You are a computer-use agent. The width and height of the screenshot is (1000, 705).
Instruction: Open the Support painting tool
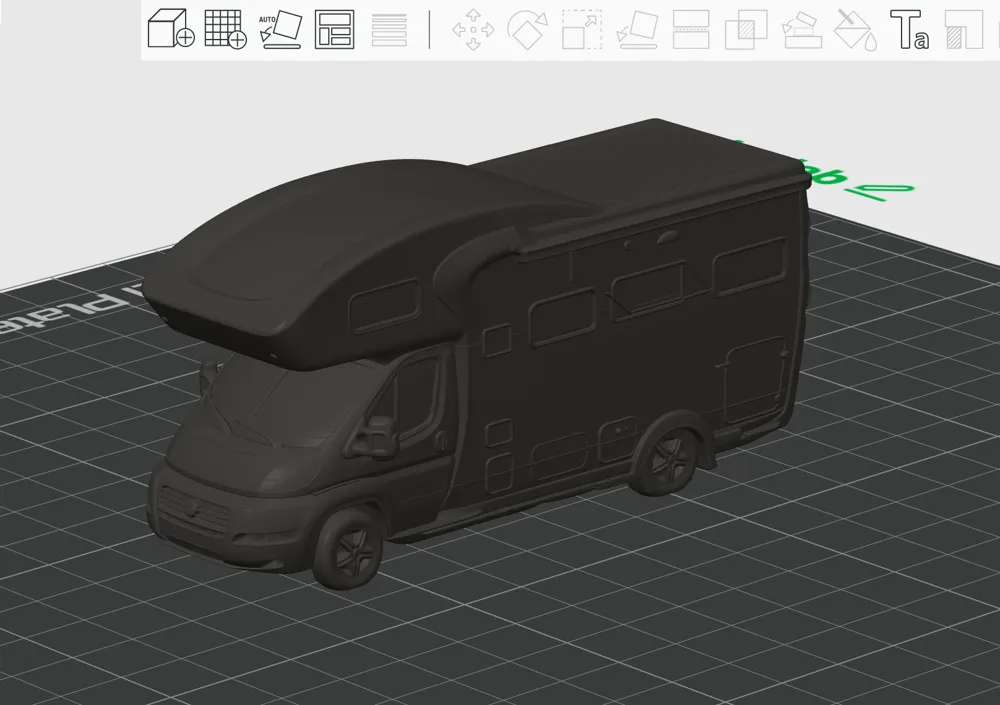coord(801,29)
